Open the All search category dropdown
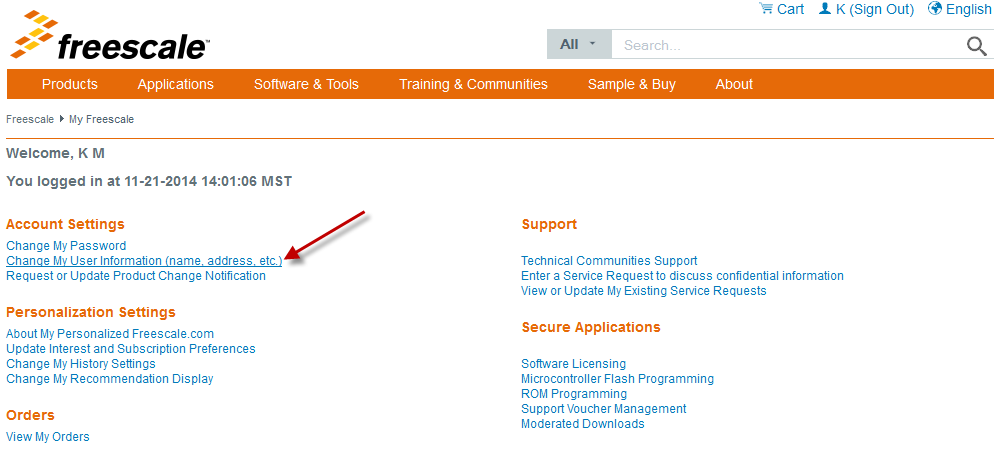Viewport: 994px width, 449px height. tap(579, 45)
